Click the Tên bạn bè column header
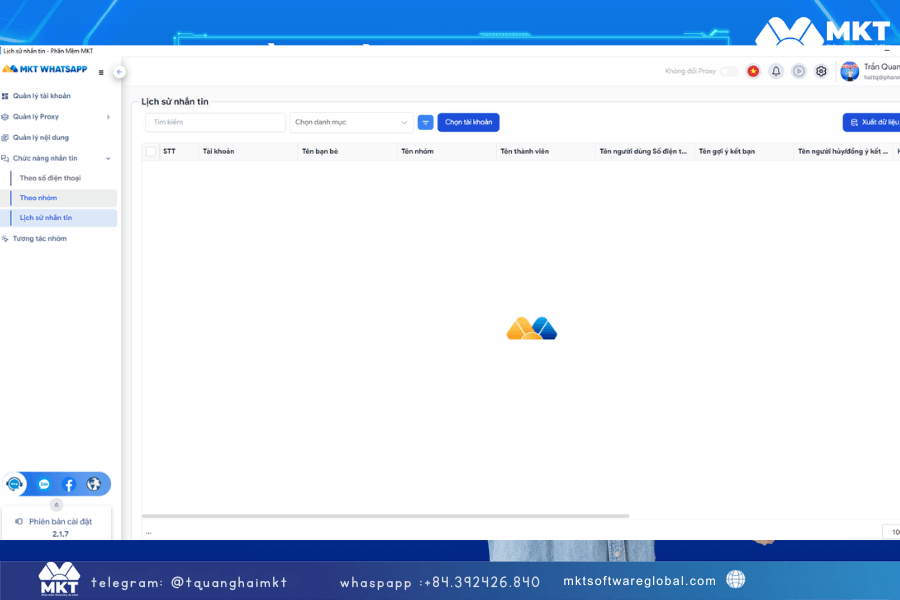The width and height of the screenshot is (900, 600). click(320, 152)
